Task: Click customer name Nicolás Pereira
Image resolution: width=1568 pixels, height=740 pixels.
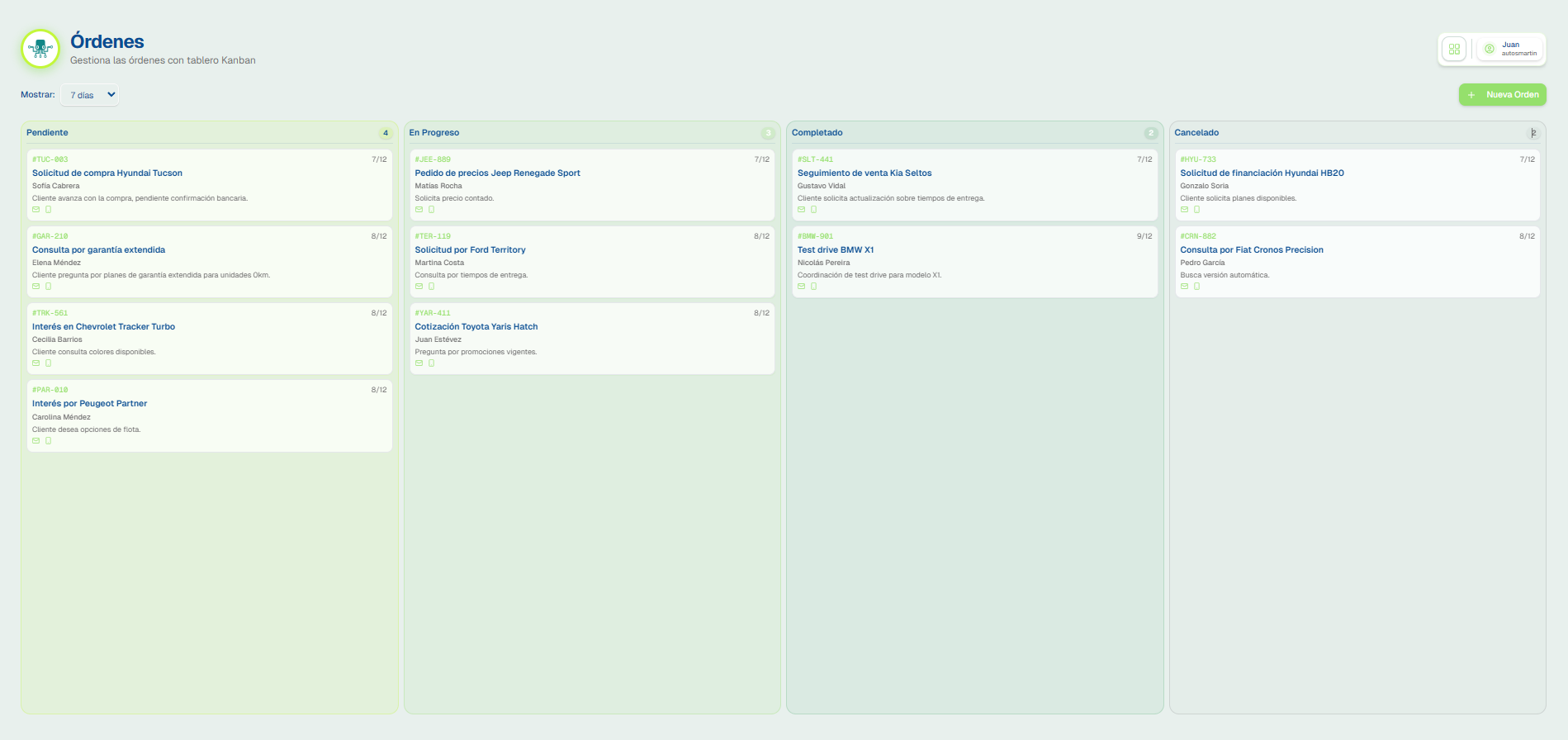Action: (x=823, y=263)
